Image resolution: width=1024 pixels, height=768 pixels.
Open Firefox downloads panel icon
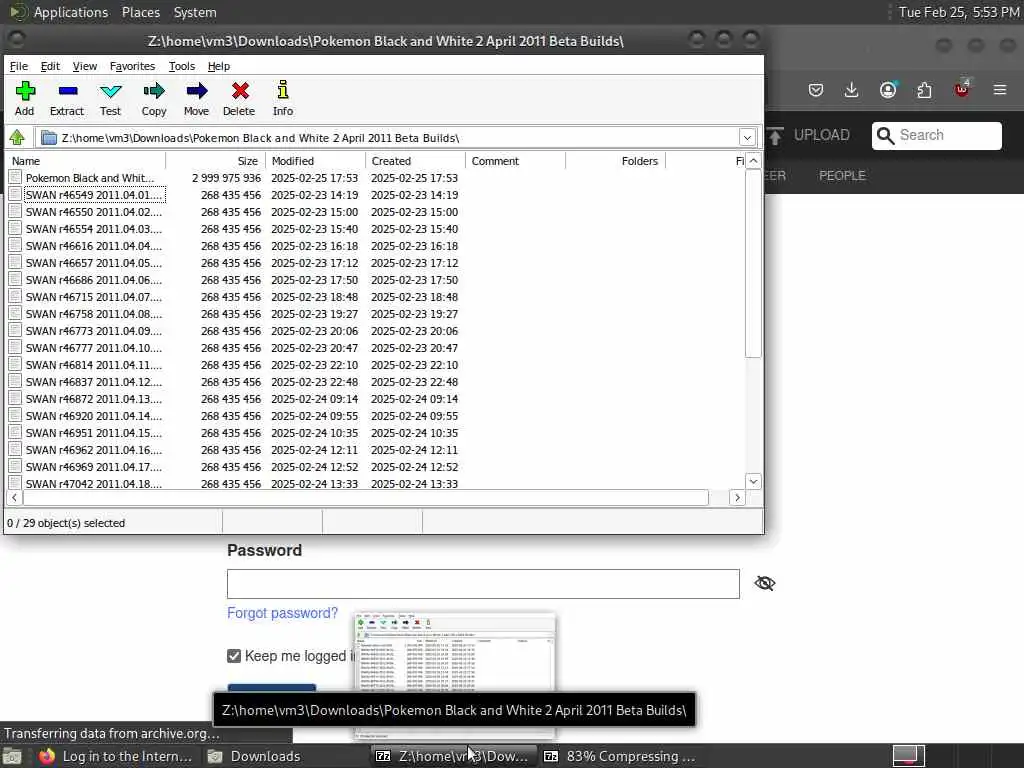(x=851, y=90)
